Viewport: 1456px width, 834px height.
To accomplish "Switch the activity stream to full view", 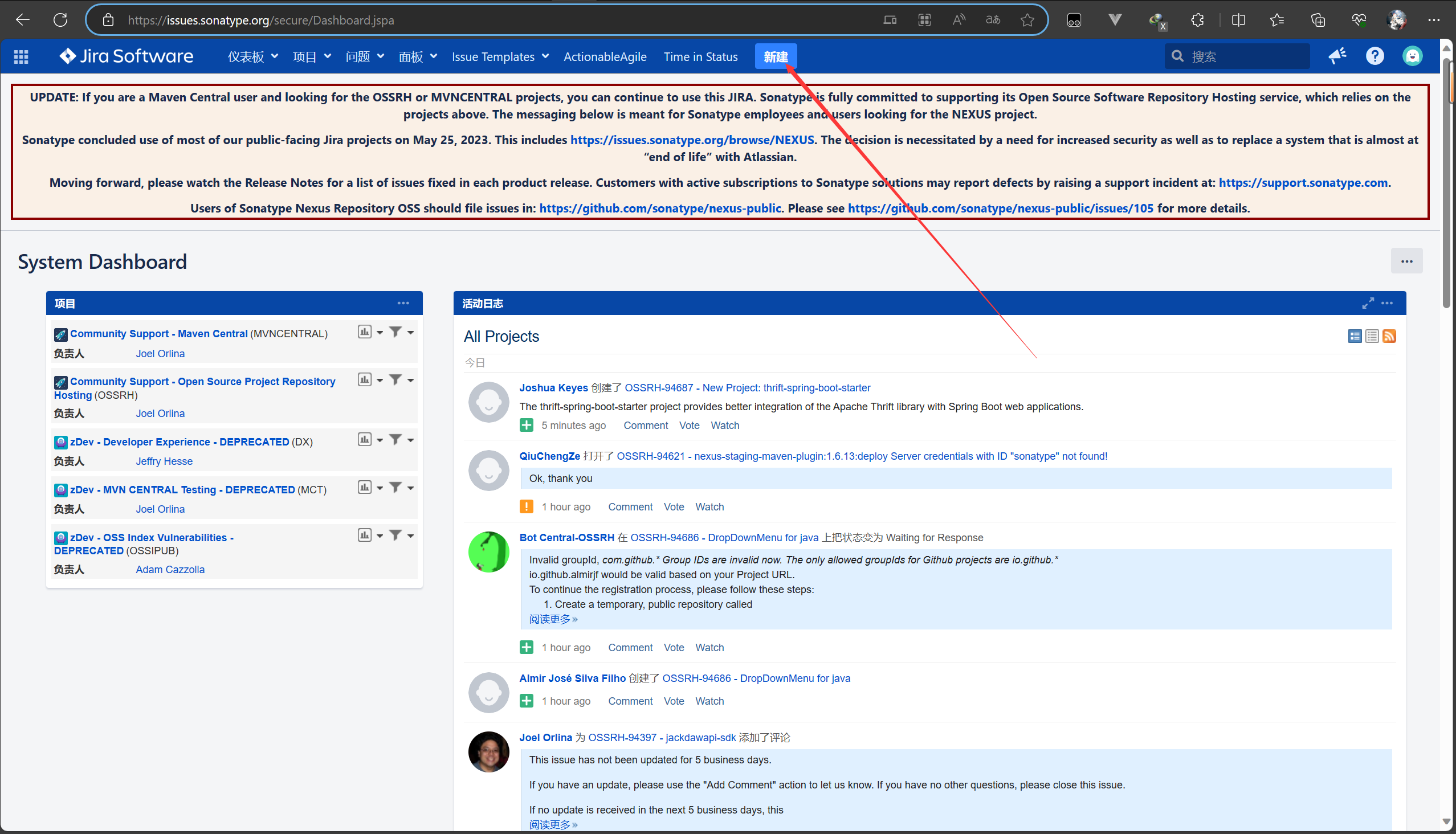I will [x=1355, y=336].
